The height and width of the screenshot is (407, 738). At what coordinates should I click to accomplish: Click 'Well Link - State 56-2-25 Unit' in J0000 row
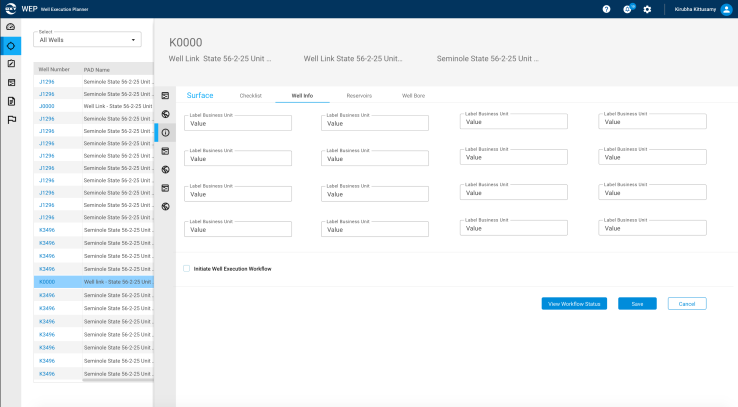click(x=118, y=106)
